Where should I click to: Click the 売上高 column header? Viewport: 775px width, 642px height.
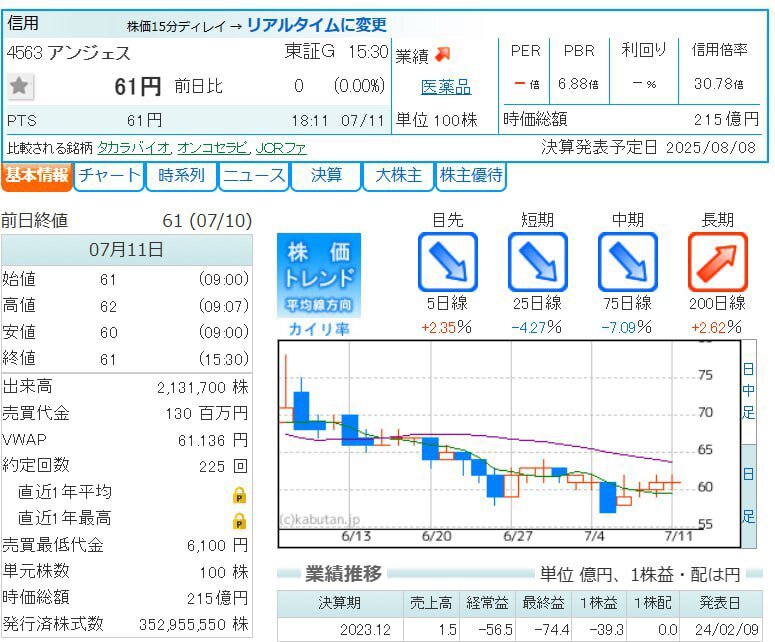(x=431, y=603)
